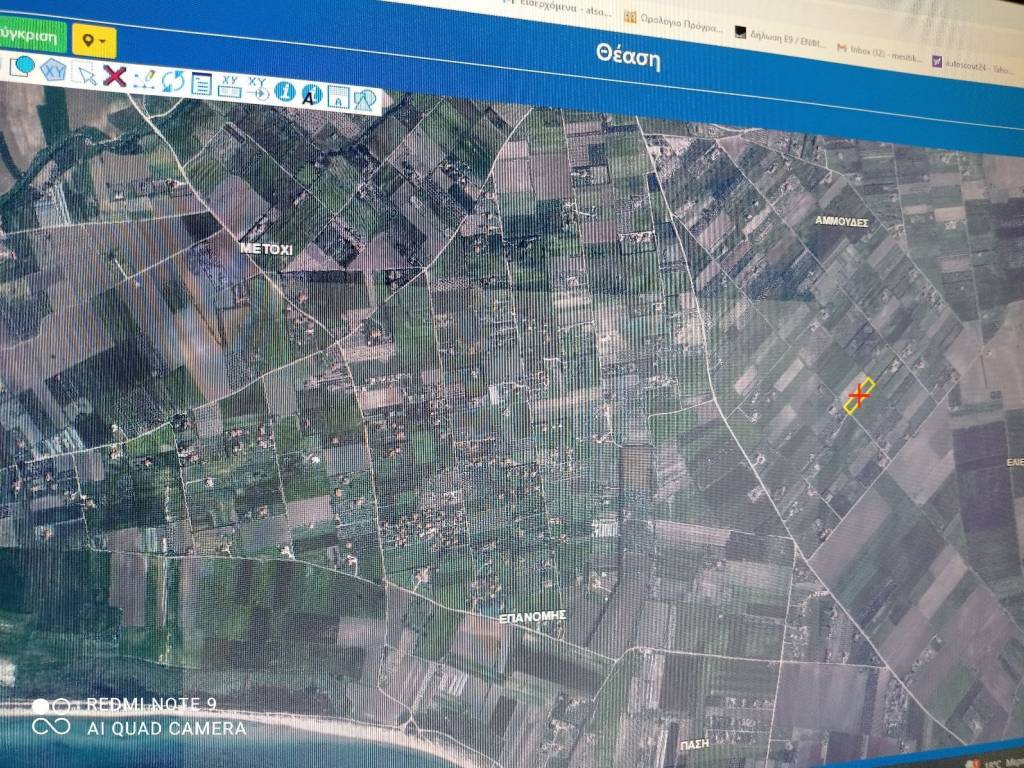Click the refresh arrows icon
The height and width of the screenshot is (768, 1024).
click(x=173, y=81)
